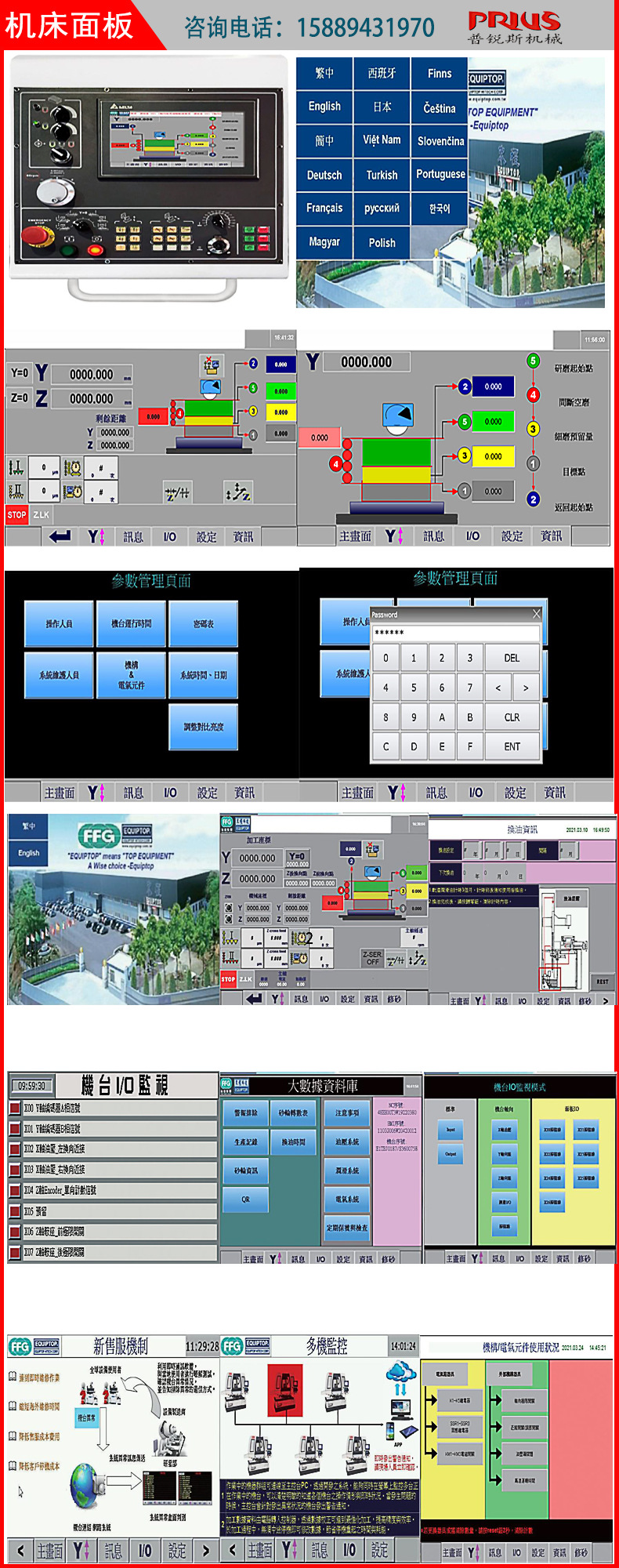The height and width of the screenshot is (1568, 619).
Task: Select the cross-feed mode icon left of zigzag
Action: coord(177,492)
